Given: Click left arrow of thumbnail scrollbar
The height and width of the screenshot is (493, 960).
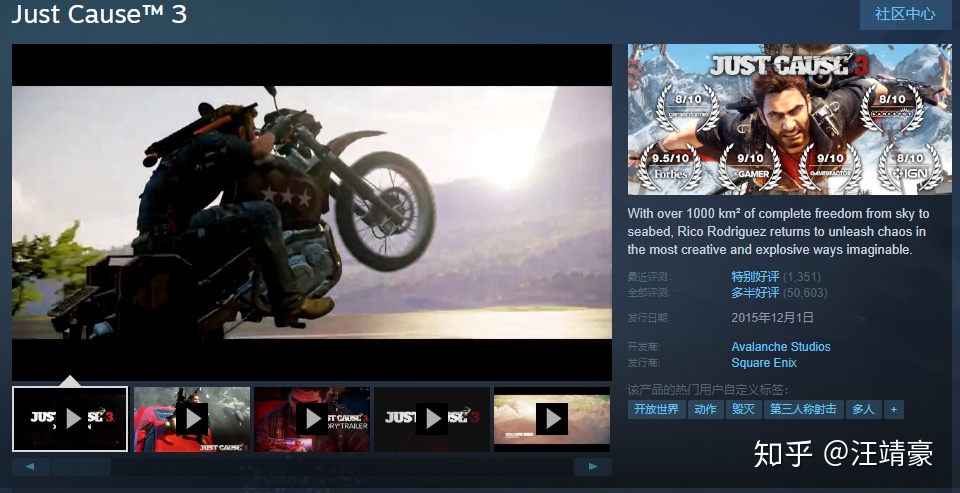Looking at the screenshot, I should pos(31,467).
